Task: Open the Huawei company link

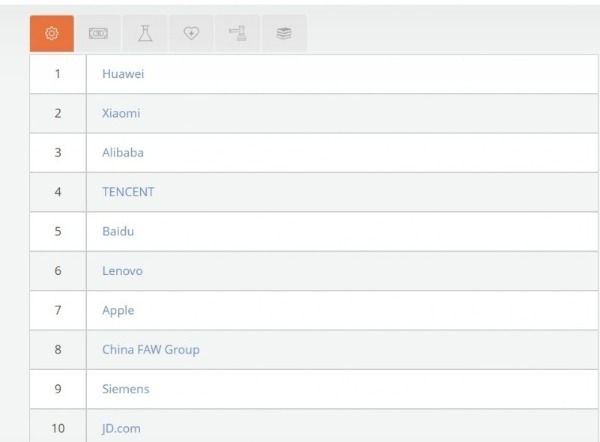Action: click(x=124, y=73)
